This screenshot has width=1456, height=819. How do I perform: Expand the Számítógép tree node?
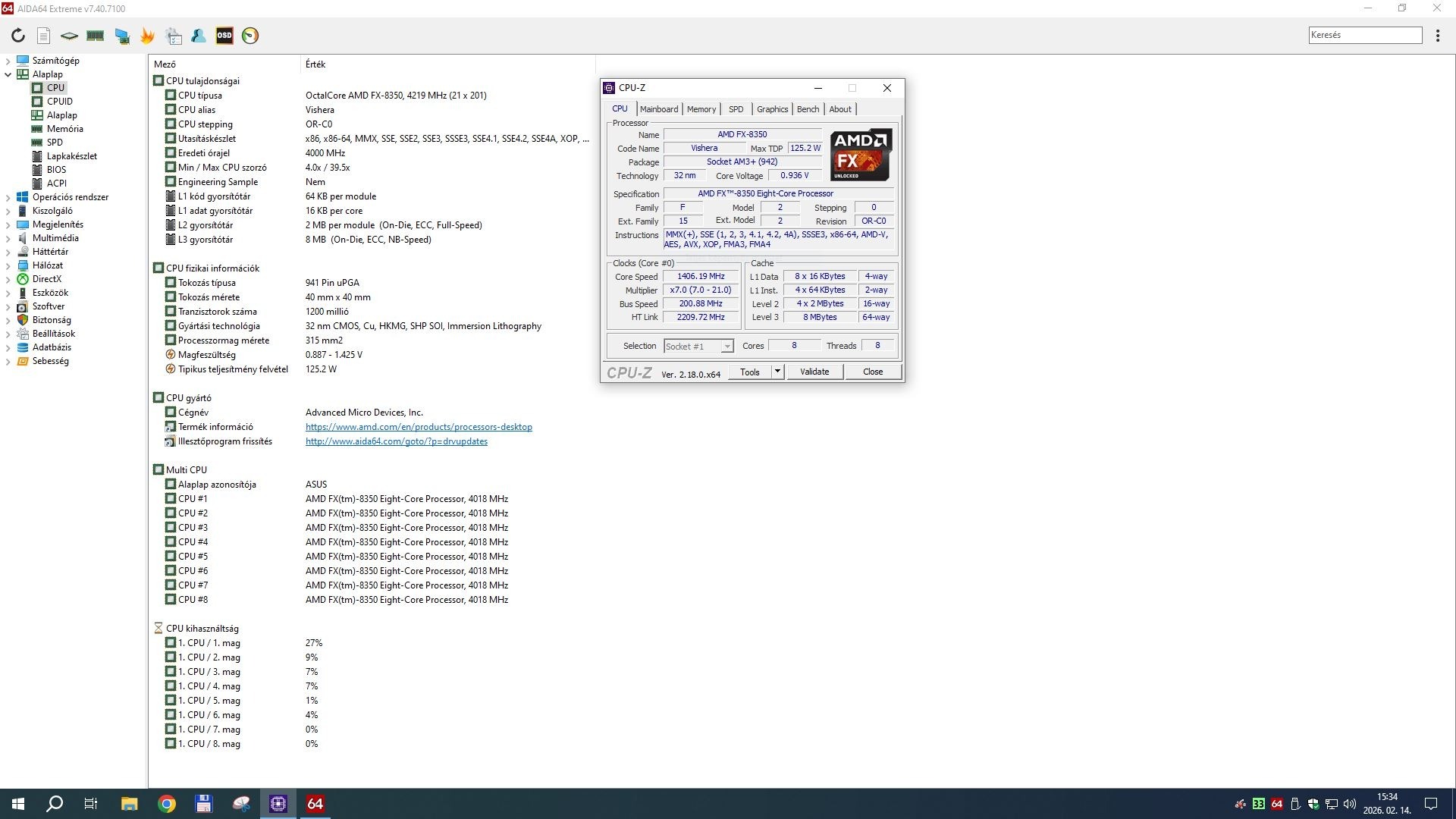(x=8, y=61)
